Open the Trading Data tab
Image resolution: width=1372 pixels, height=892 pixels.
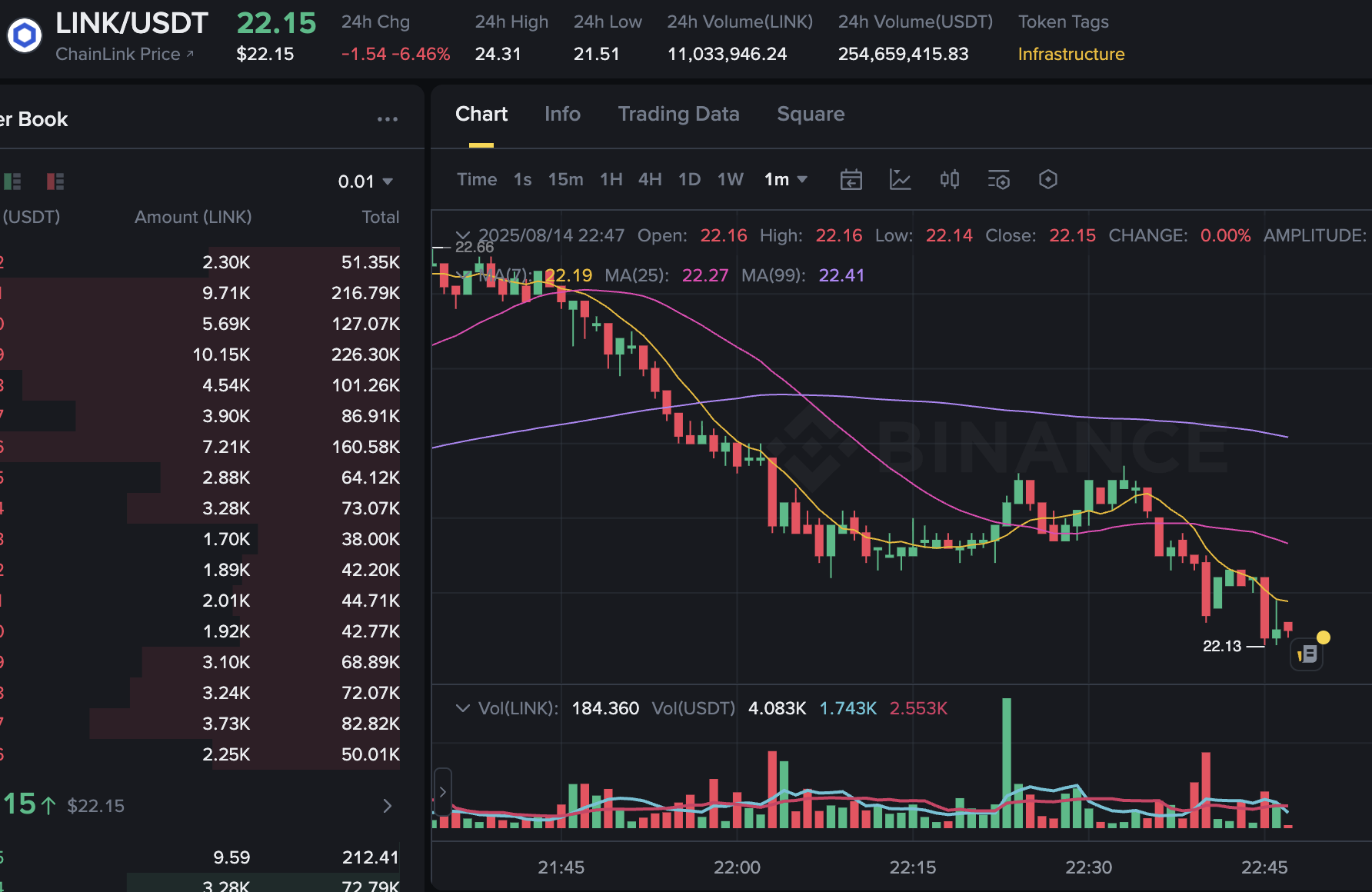(x=678, y=115)
